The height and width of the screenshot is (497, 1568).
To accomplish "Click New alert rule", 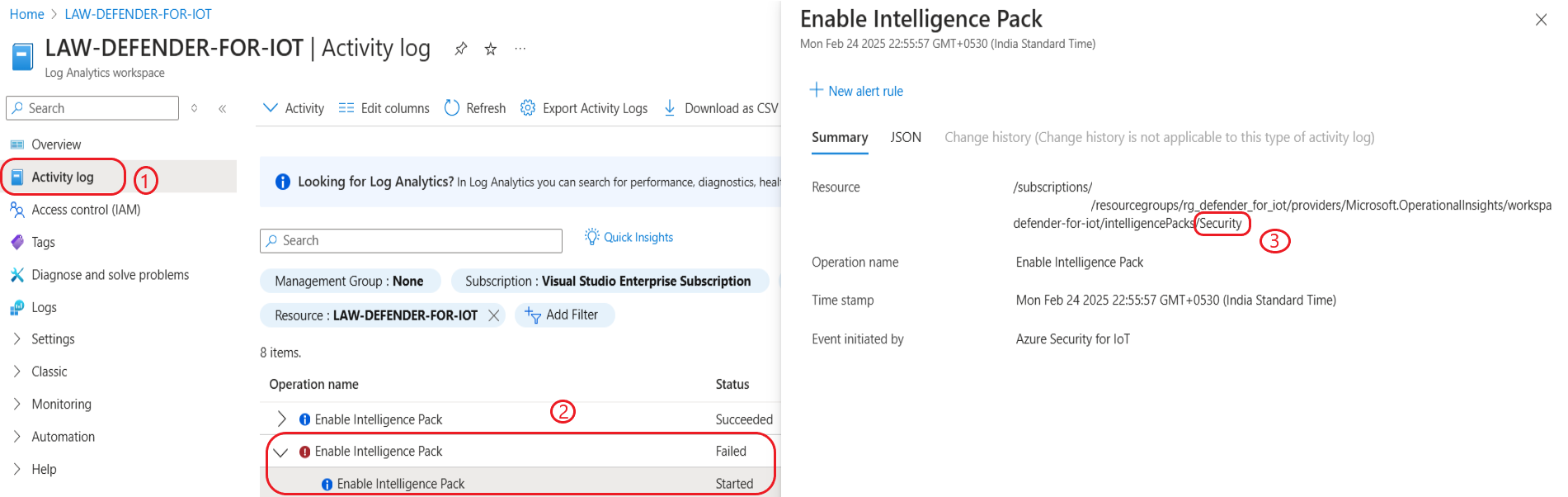I will 856,91.
